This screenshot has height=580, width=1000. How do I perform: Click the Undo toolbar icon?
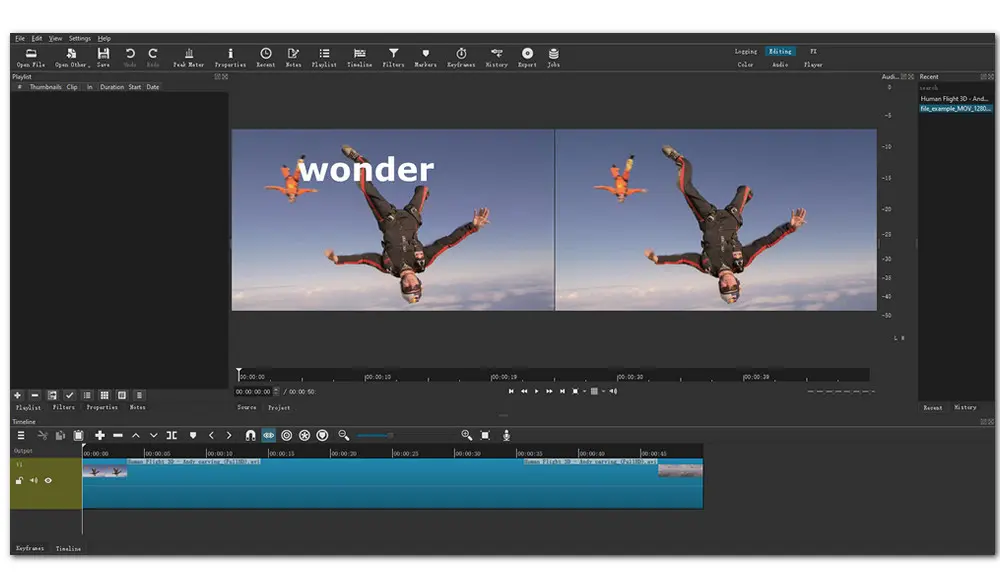(130, 57)
